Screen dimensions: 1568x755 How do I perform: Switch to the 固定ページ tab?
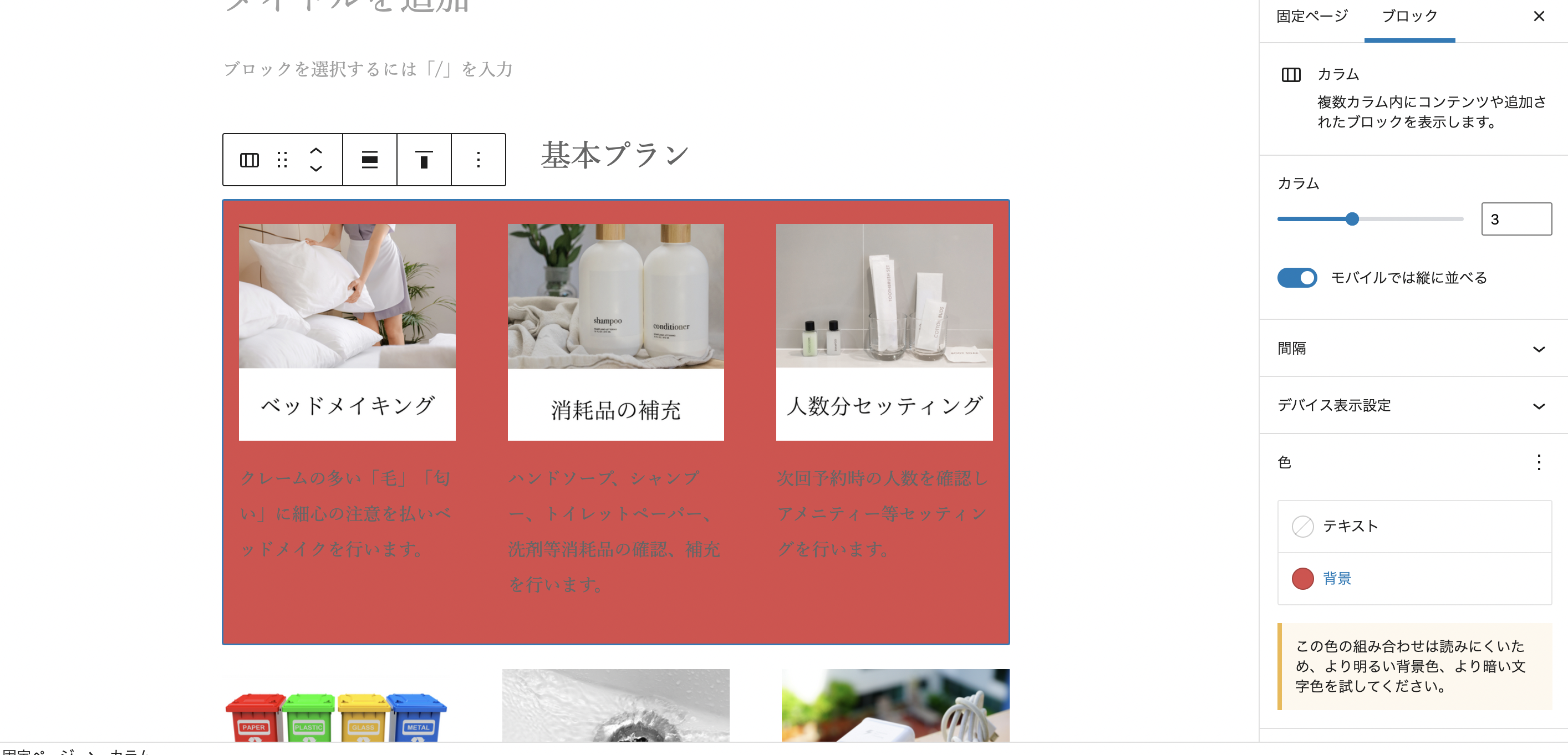(1312, 17)
